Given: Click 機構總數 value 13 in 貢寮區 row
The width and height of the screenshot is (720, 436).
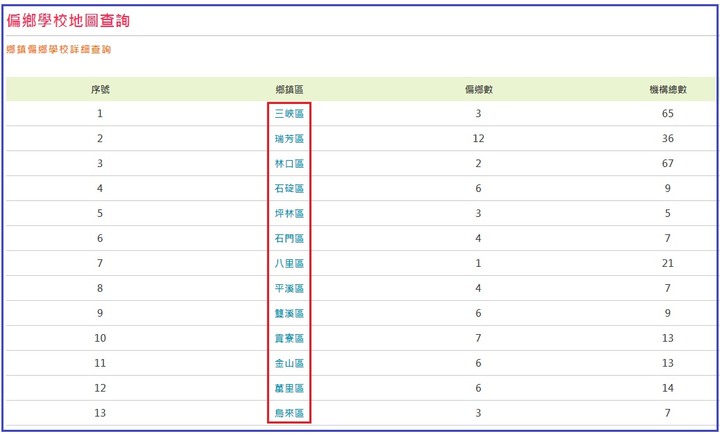Looking at the screenshot, I should pyautogui.click(x=668, y=338).
